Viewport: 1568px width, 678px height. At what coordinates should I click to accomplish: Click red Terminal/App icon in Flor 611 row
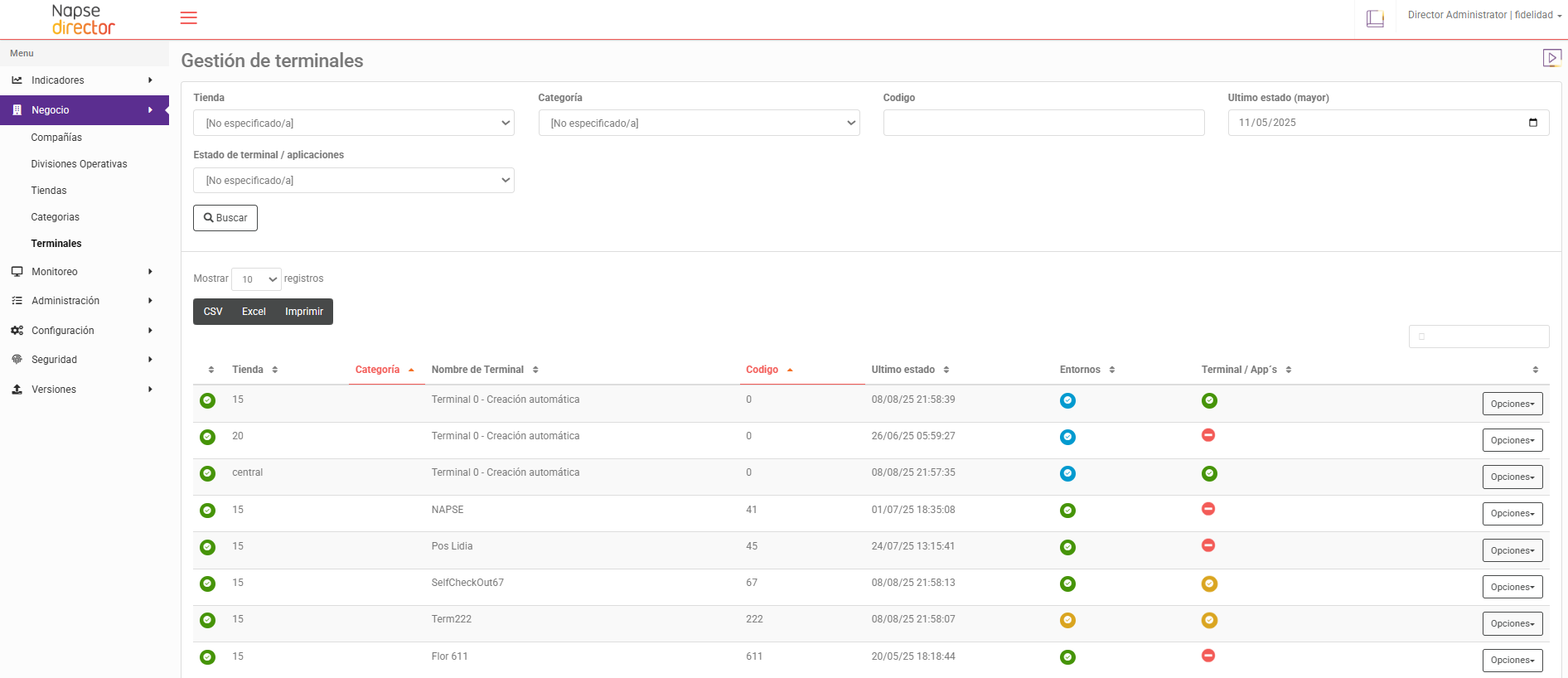[1208, 656]
